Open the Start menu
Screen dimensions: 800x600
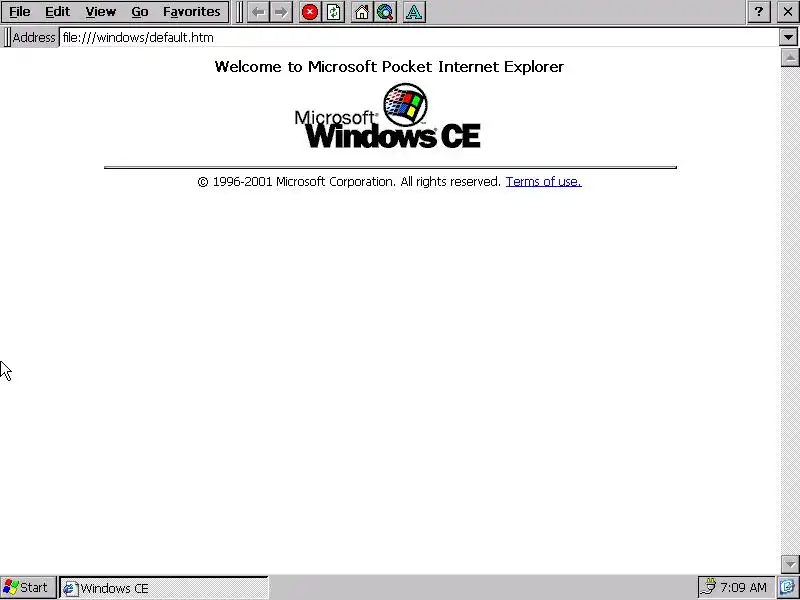coord(28,588)
